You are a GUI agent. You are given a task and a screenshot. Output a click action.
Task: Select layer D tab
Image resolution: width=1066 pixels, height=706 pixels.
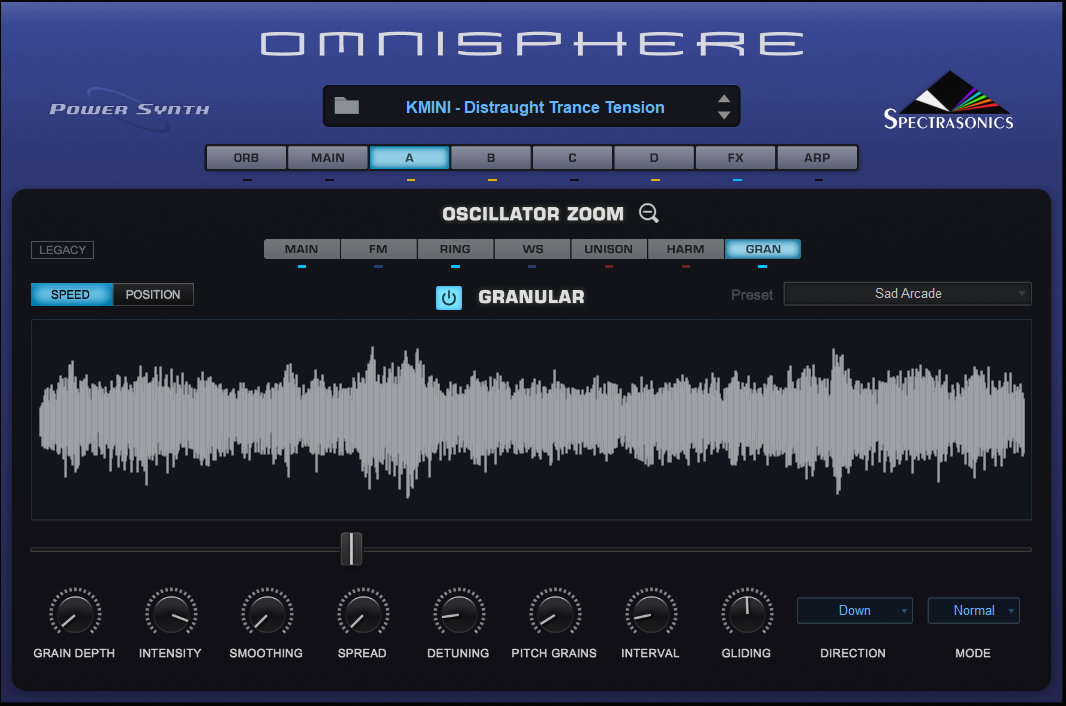click(654, 158)
